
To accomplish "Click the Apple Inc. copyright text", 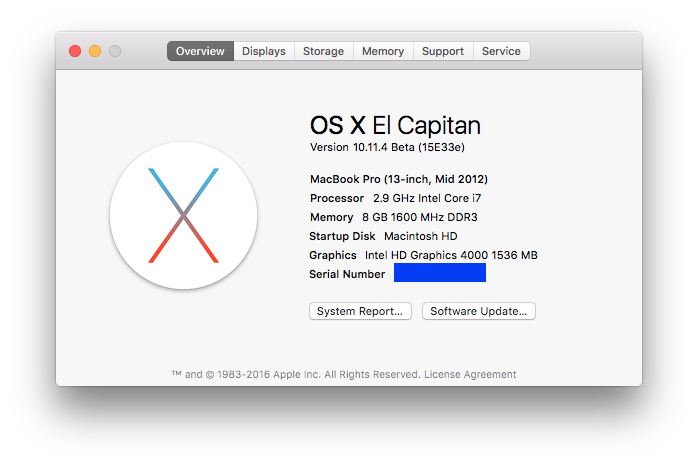I will click(296, 374).
